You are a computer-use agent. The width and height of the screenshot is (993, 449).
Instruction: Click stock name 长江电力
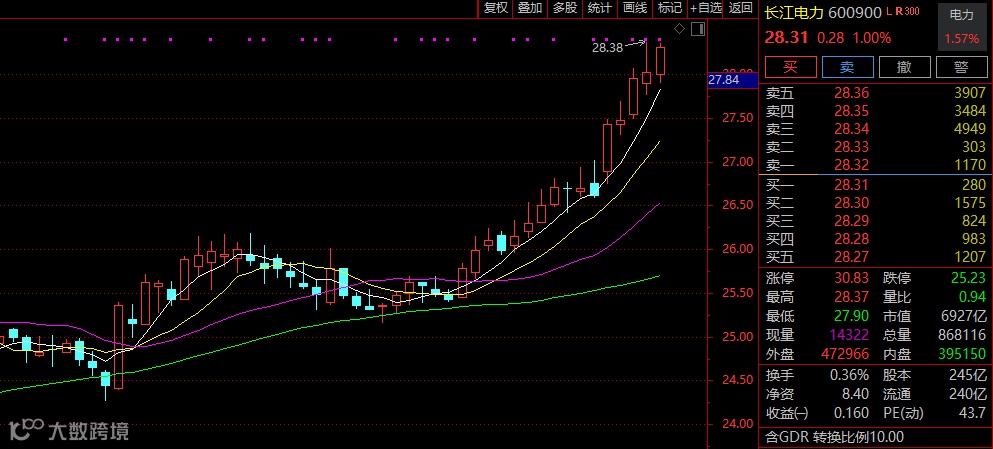[x=794, y=13]
